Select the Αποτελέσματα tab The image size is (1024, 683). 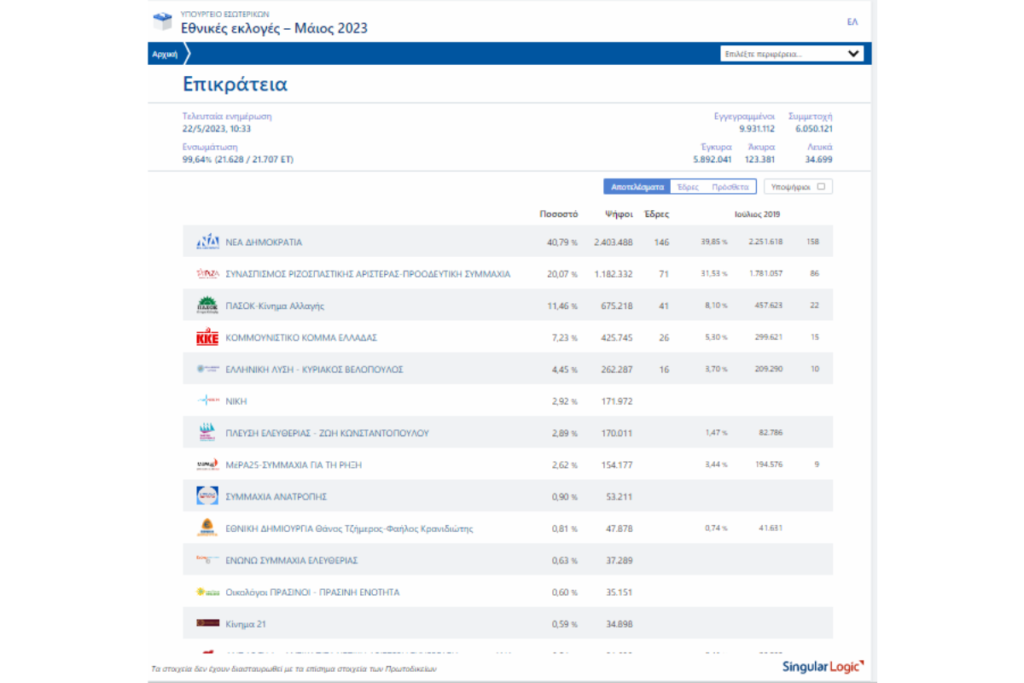pos(637,187)
